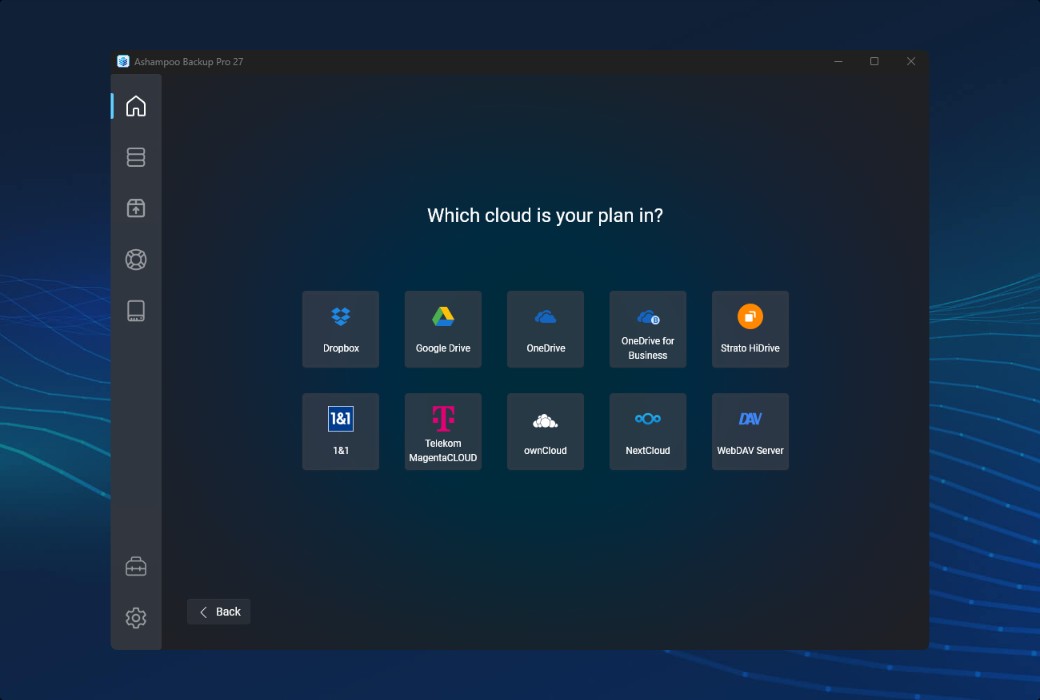The image size is (1040, 700).
Task: Open the backup plans sidebar section
Action: pyautogui.click(x=135, y=157)
